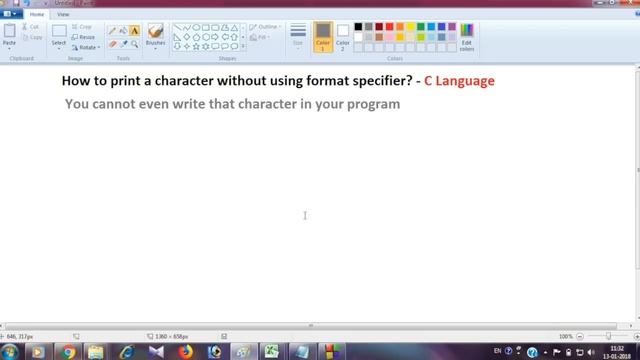Select the Left arrow shape
Viewport: 640px width, 360px height.
(225, 37)
